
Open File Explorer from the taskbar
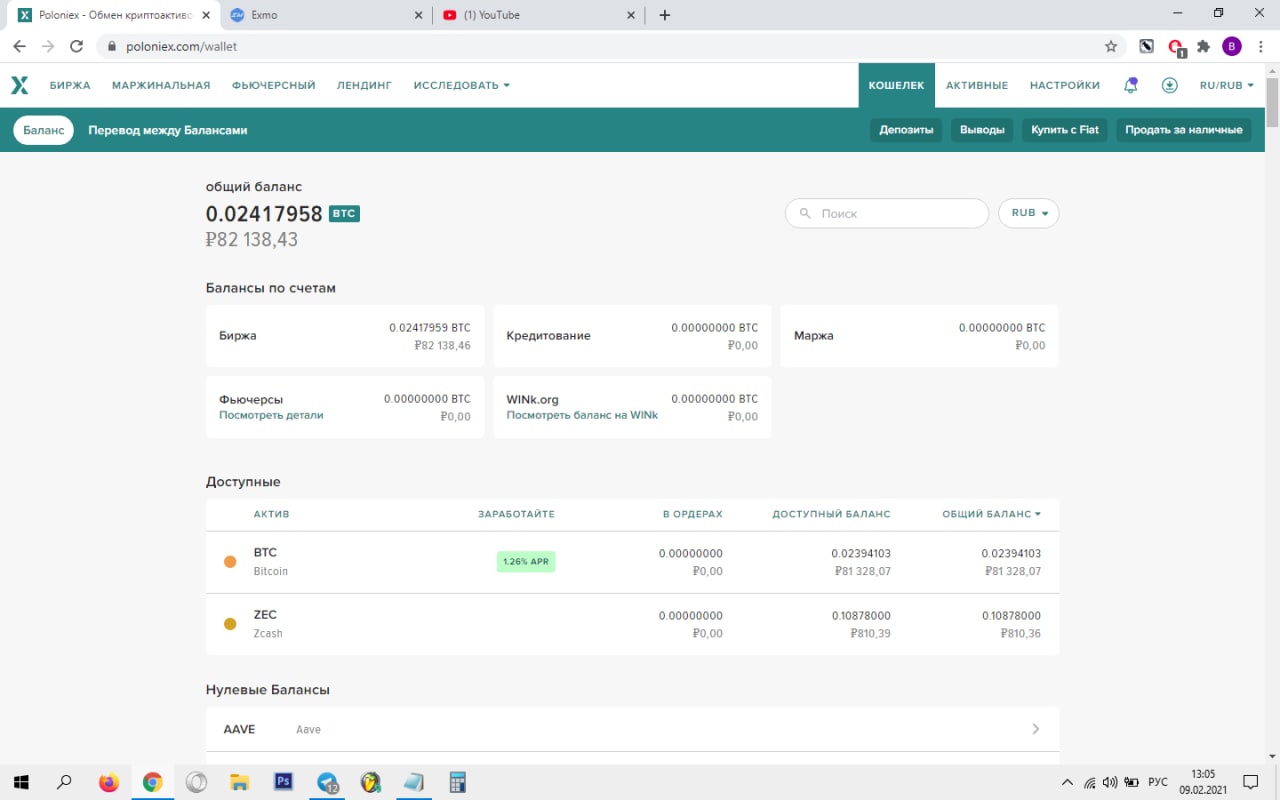pos(240,782)
